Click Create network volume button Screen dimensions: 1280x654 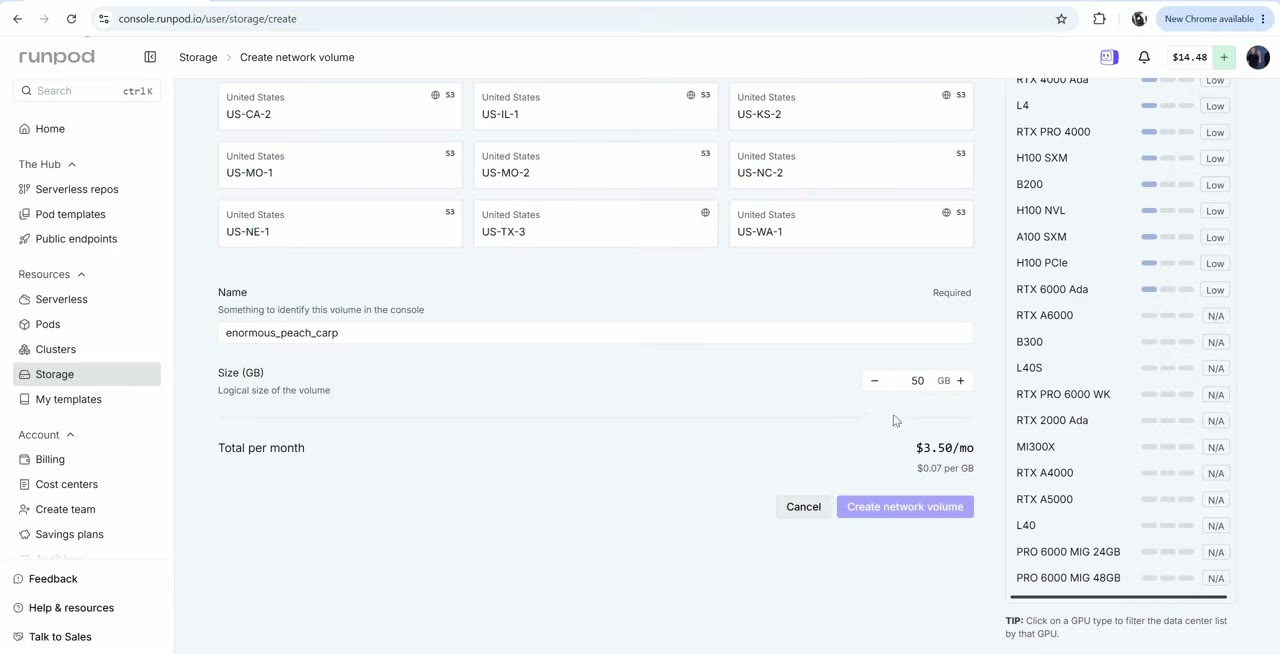[x=905, y=507]
